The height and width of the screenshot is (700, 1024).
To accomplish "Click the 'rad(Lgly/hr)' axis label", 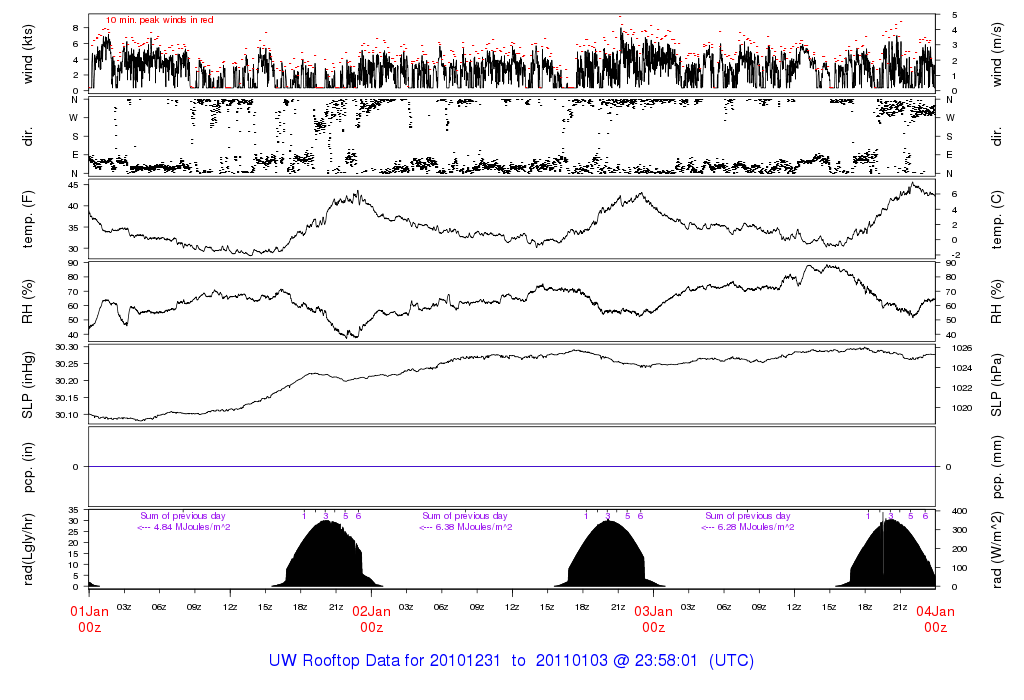I will coord(28,548).
